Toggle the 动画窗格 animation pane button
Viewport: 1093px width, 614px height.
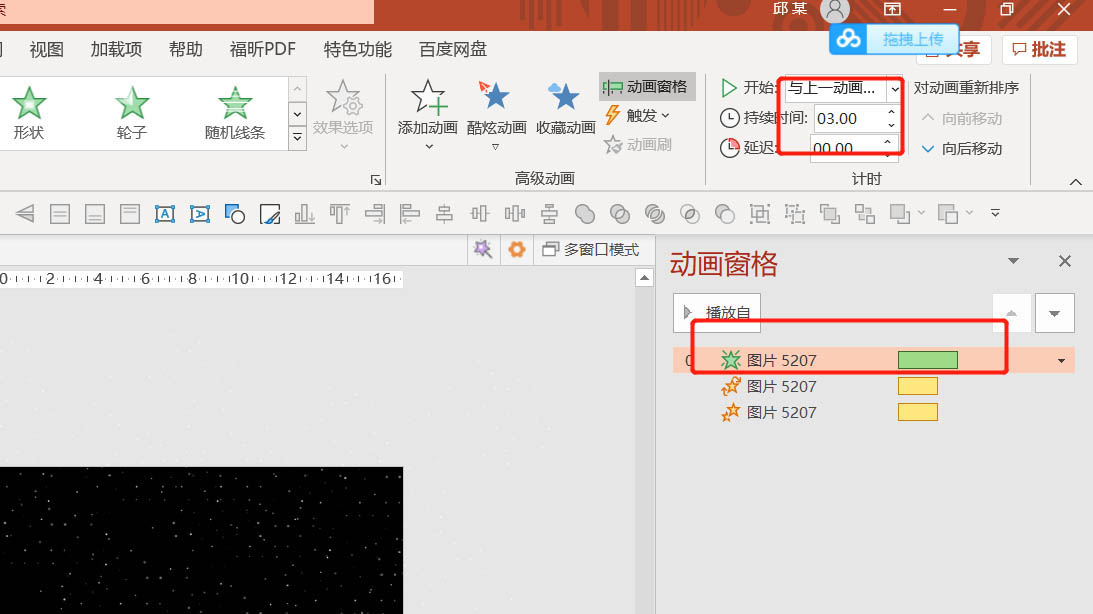646,87
